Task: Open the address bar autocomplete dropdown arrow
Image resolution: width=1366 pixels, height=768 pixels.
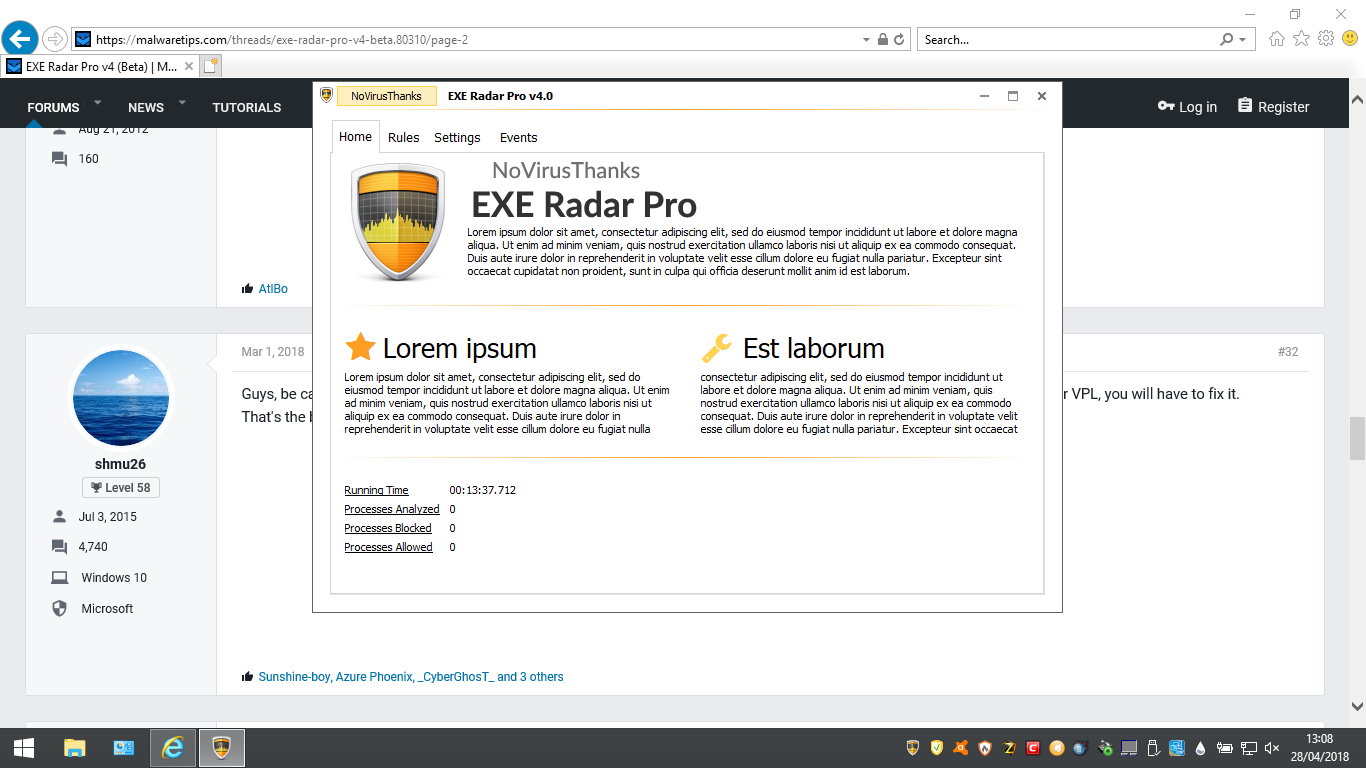Action: click(x=866, y=40)
